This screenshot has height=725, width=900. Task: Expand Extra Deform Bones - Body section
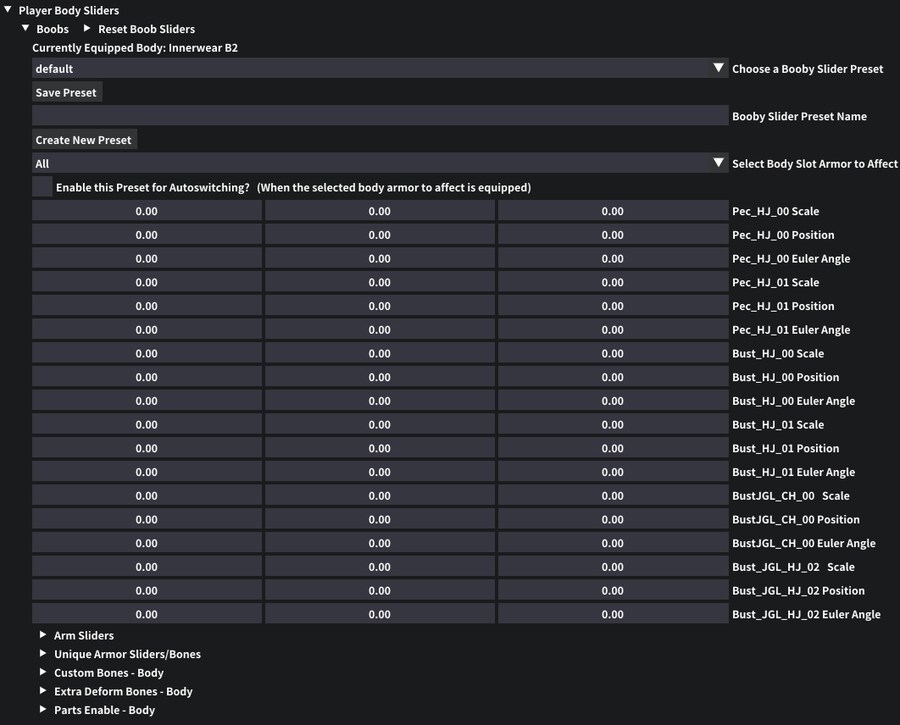pos(44,691)
